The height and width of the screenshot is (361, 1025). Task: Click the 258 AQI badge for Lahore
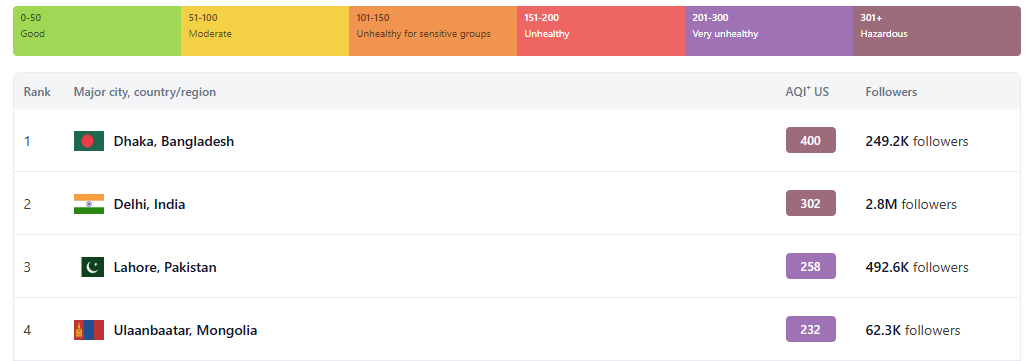811,266
